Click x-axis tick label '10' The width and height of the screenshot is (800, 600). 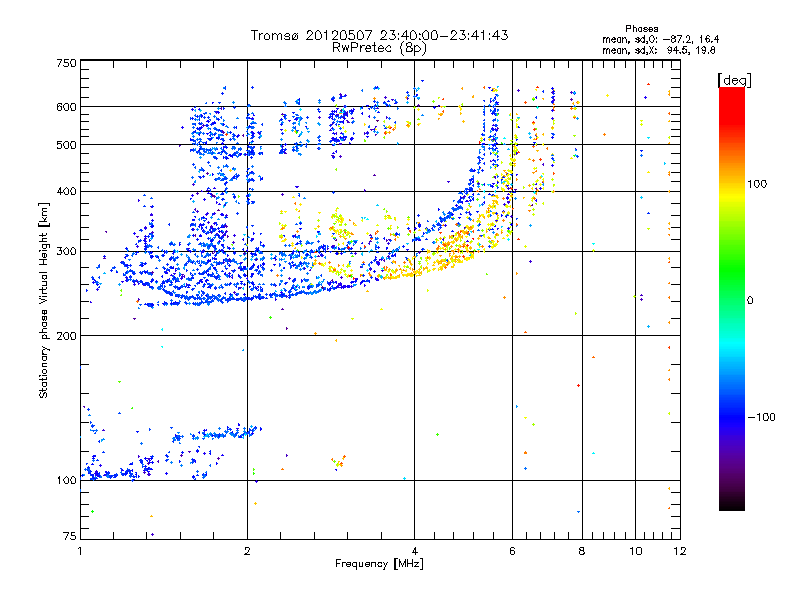point(635,551)
